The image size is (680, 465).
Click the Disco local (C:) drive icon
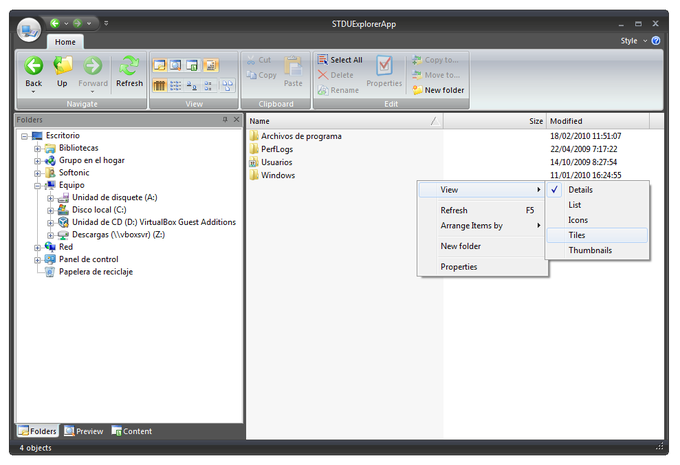63,210
